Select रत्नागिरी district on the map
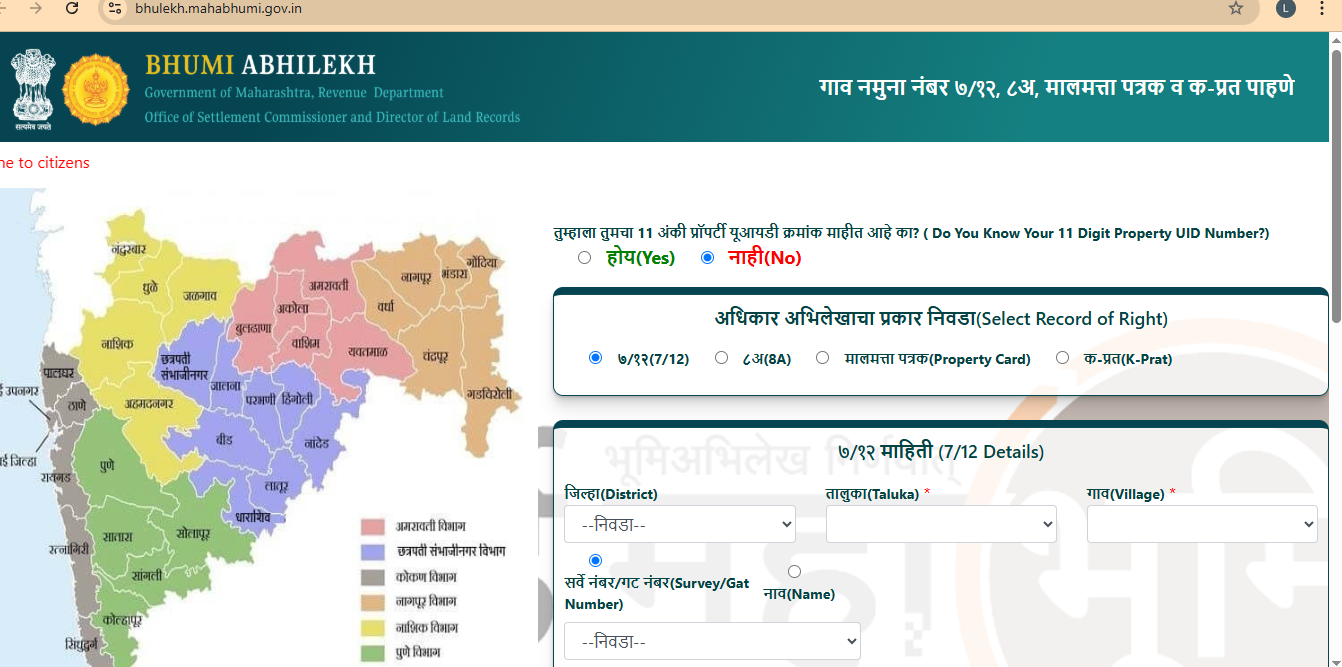This screenshot has height=667, width=1342. pos(68,549)
